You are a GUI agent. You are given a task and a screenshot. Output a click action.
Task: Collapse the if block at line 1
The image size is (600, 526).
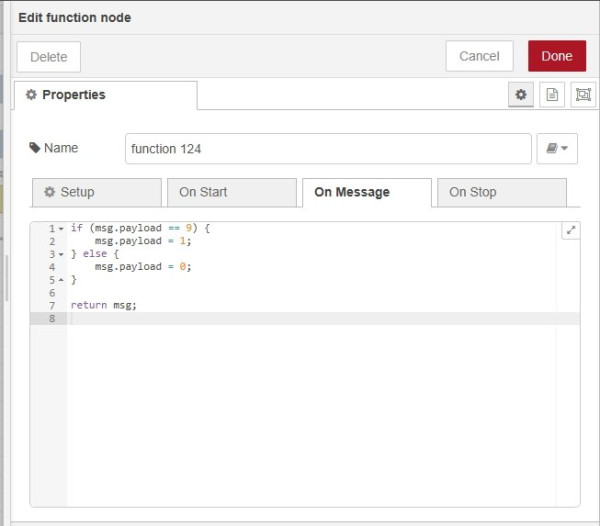click(61, 229)
